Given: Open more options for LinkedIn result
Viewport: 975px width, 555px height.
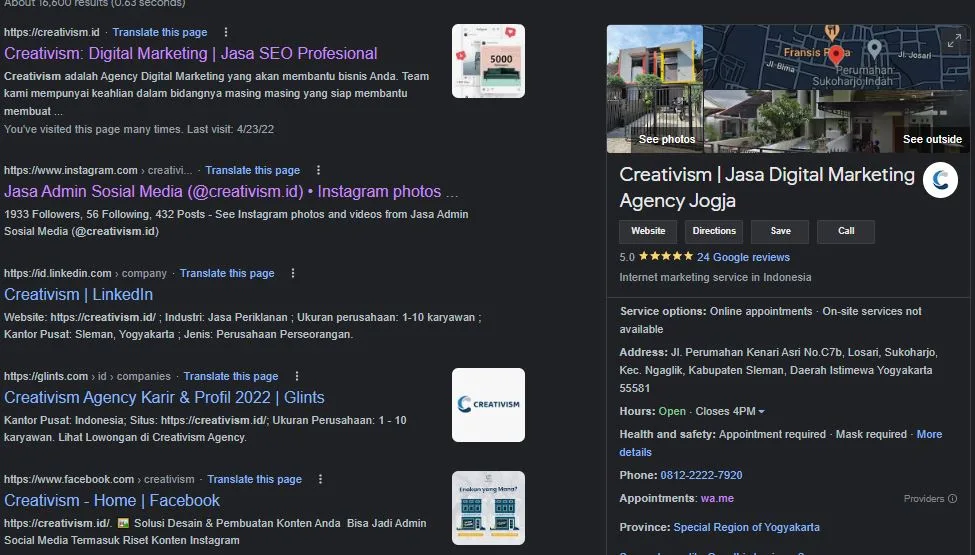Looking at the screenshot, I should point(293,273).
